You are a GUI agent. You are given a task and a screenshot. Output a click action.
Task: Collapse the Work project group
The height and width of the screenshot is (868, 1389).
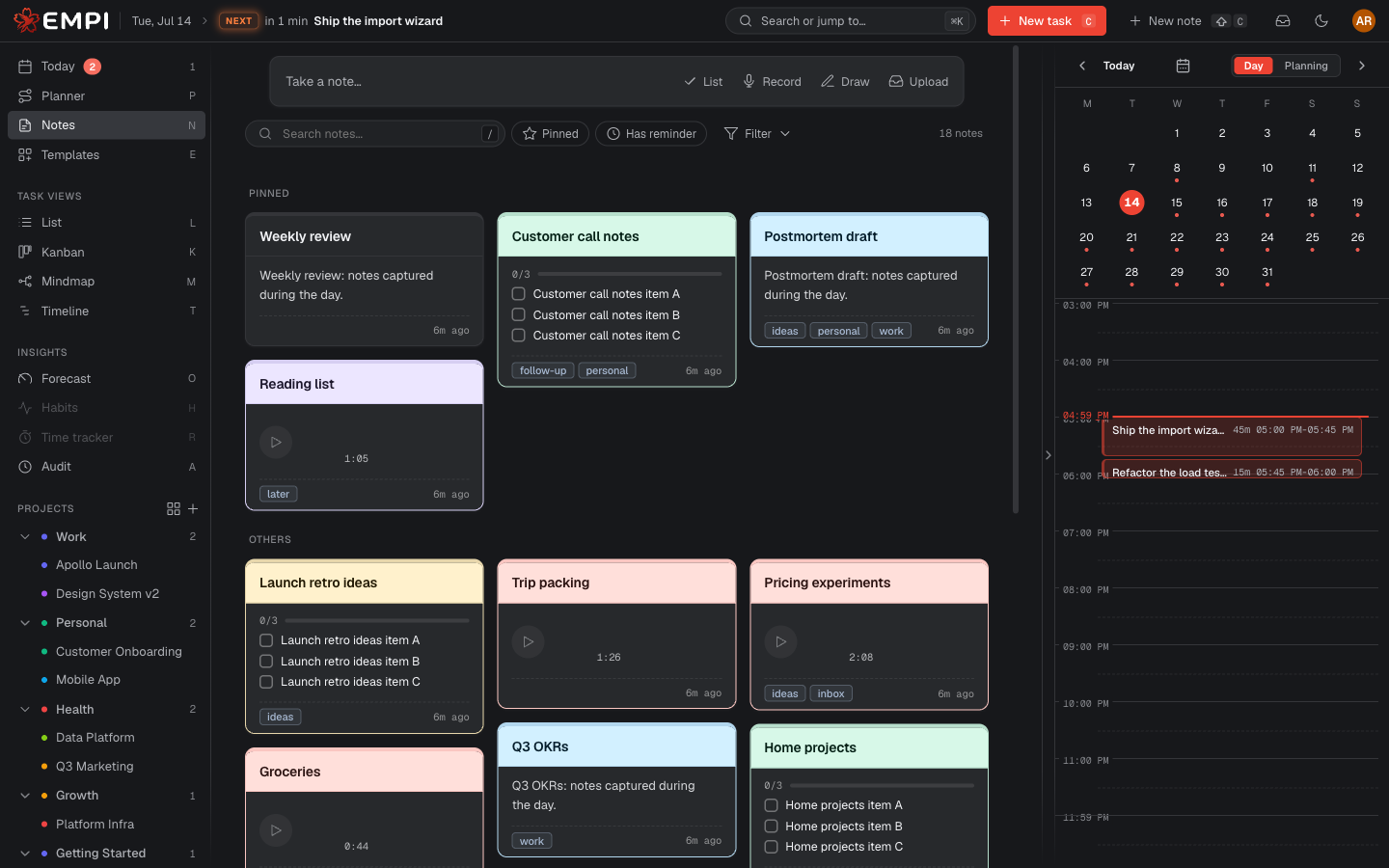pos(25,537)
